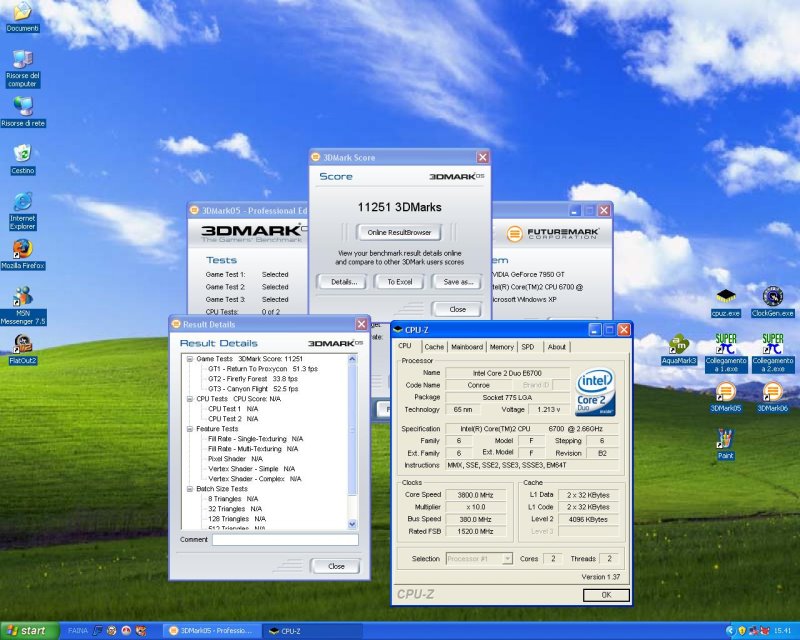Select the 3DMark05 taskbar button

(213, 631)
